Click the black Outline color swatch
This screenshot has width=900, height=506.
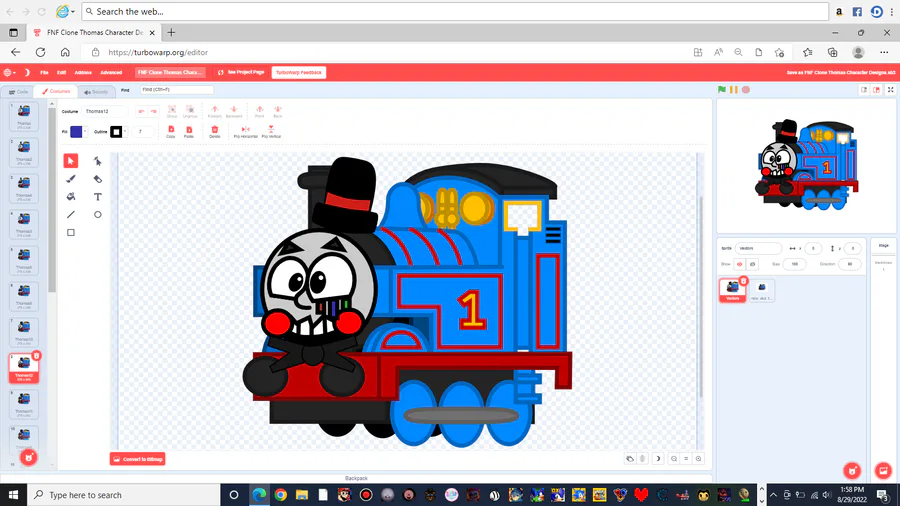coord(116,131)
